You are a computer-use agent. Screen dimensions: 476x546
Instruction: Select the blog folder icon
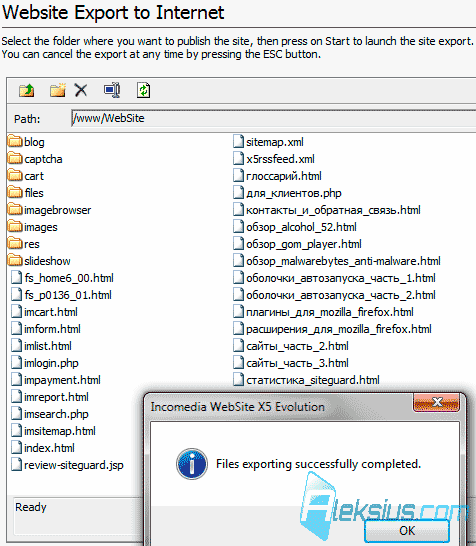[15, 141]
